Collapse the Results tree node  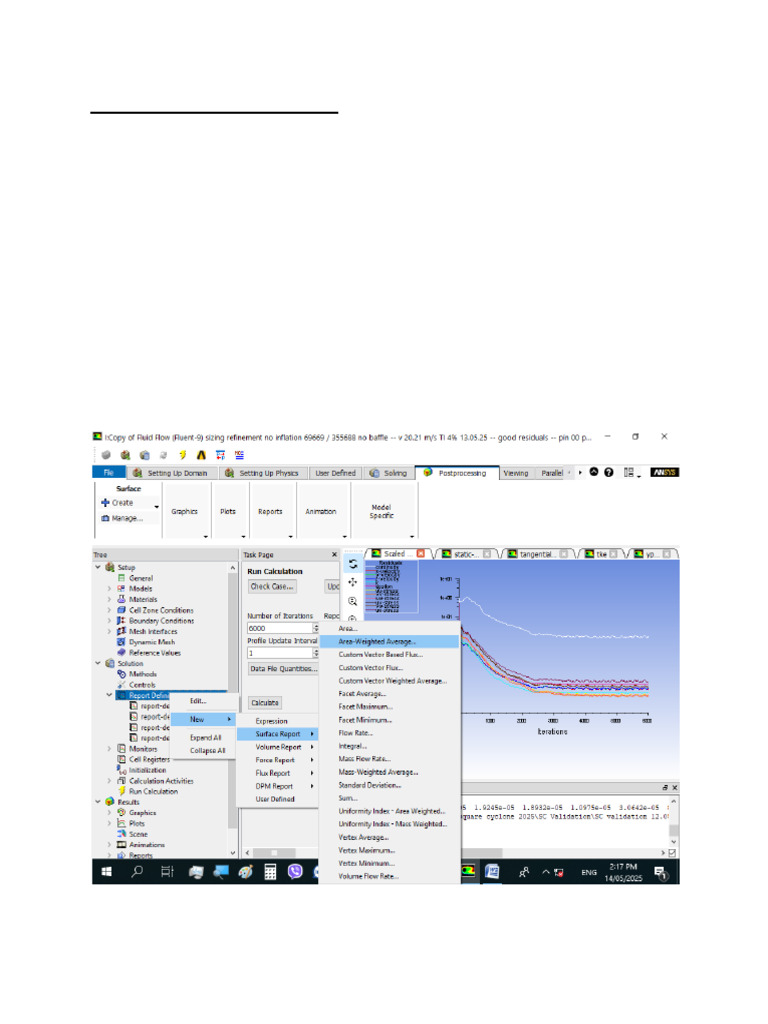tap(98, 801)
